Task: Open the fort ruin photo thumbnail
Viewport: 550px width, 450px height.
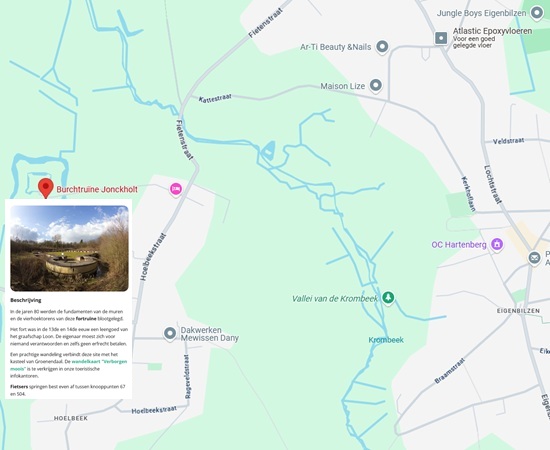Action: (x=69, y=248)
